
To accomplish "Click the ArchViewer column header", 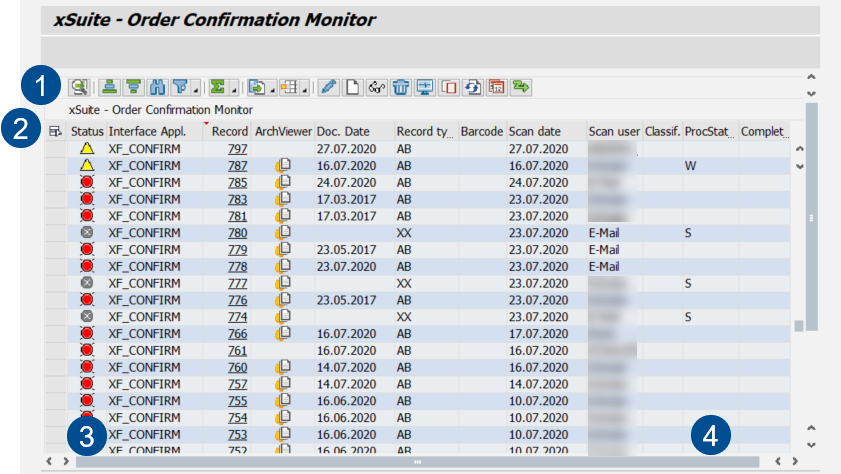I will [x=283, y=131].
